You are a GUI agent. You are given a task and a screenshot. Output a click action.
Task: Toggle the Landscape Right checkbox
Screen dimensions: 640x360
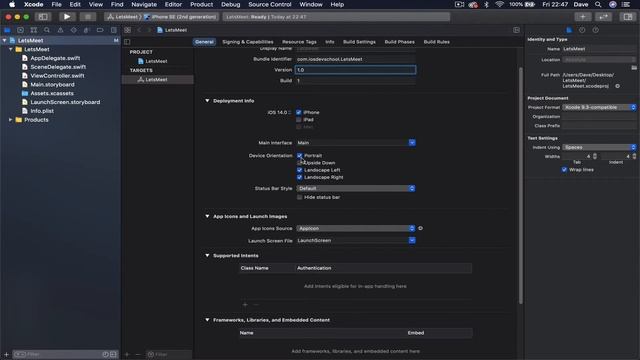300,177
